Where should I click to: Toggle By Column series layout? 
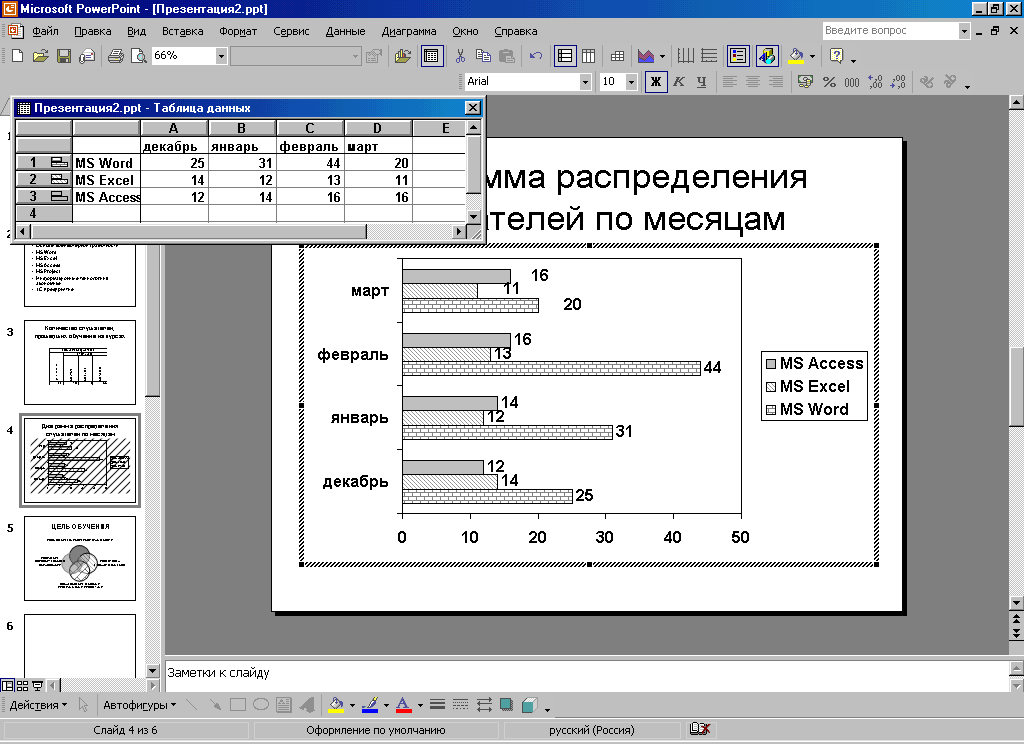click(x=588, y=56)
